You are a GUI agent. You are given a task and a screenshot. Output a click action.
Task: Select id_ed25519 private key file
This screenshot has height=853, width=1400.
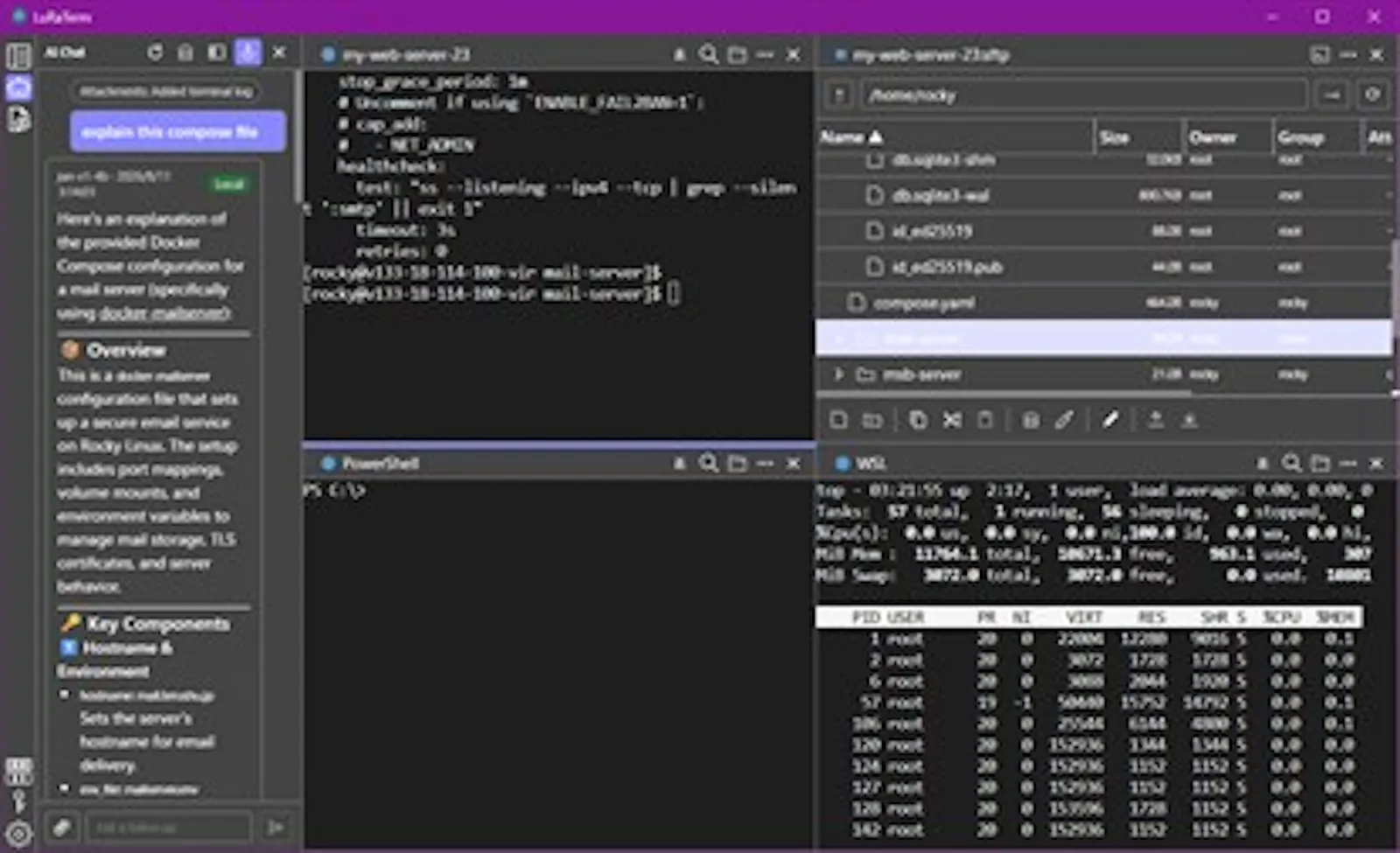(x=1104, y=231)
